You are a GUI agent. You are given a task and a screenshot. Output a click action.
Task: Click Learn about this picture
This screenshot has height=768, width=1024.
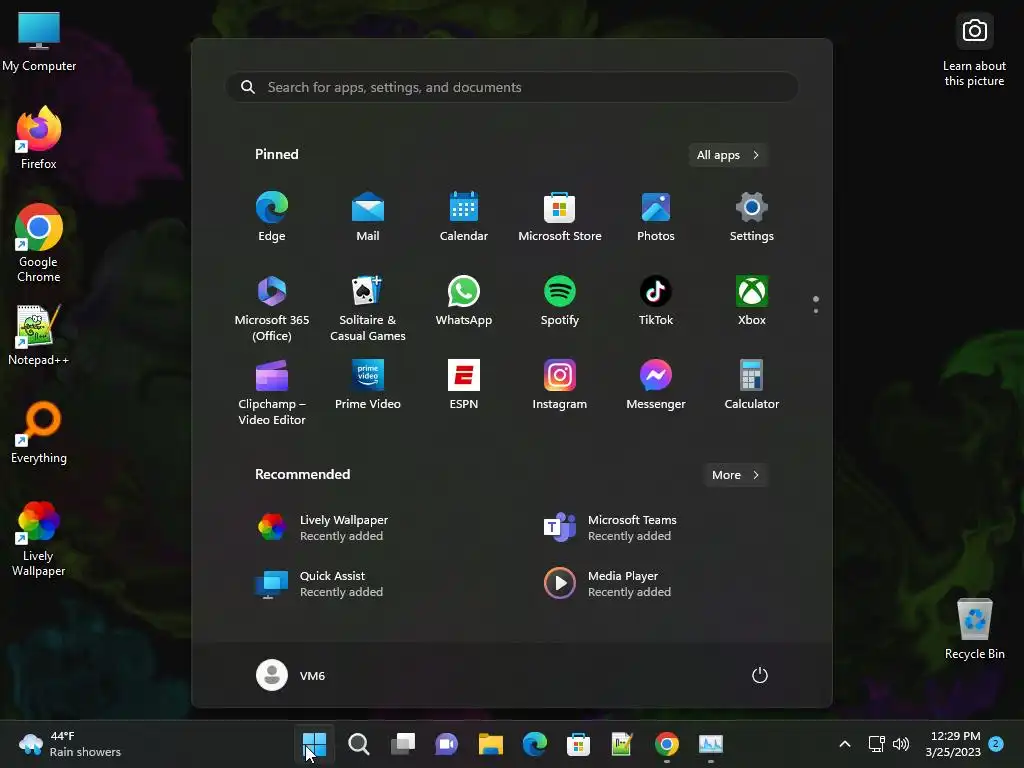coord(974,50)
